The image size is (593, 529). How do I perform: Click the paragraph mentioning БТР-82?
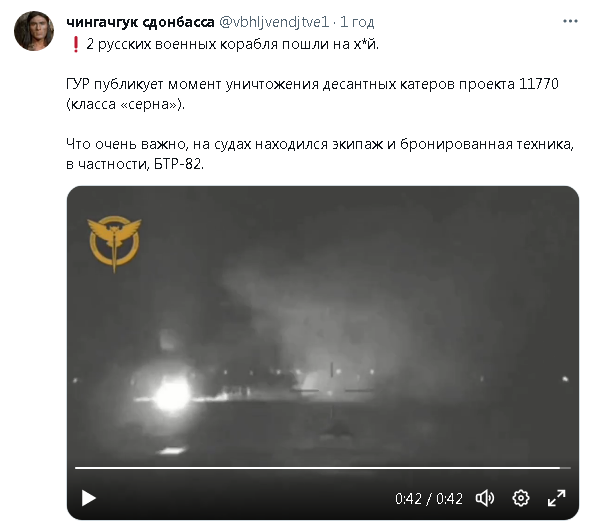[x=320, y=154]
